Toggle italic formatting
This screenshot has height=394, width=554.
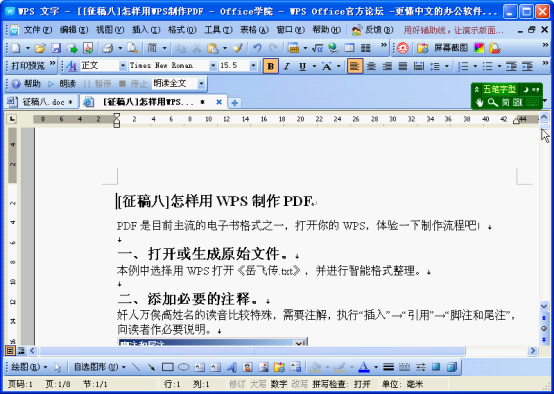click(x=287, y=66)
